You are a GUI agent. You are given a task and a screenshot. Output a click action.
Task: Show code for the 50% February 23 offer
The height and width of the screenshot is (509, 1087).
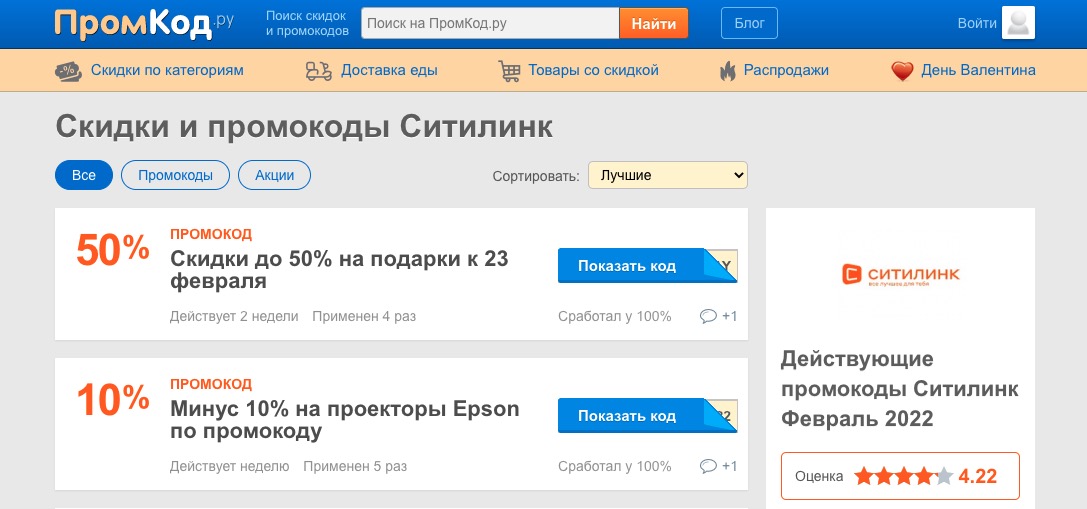pyautogui.click(x=627, y=266)
